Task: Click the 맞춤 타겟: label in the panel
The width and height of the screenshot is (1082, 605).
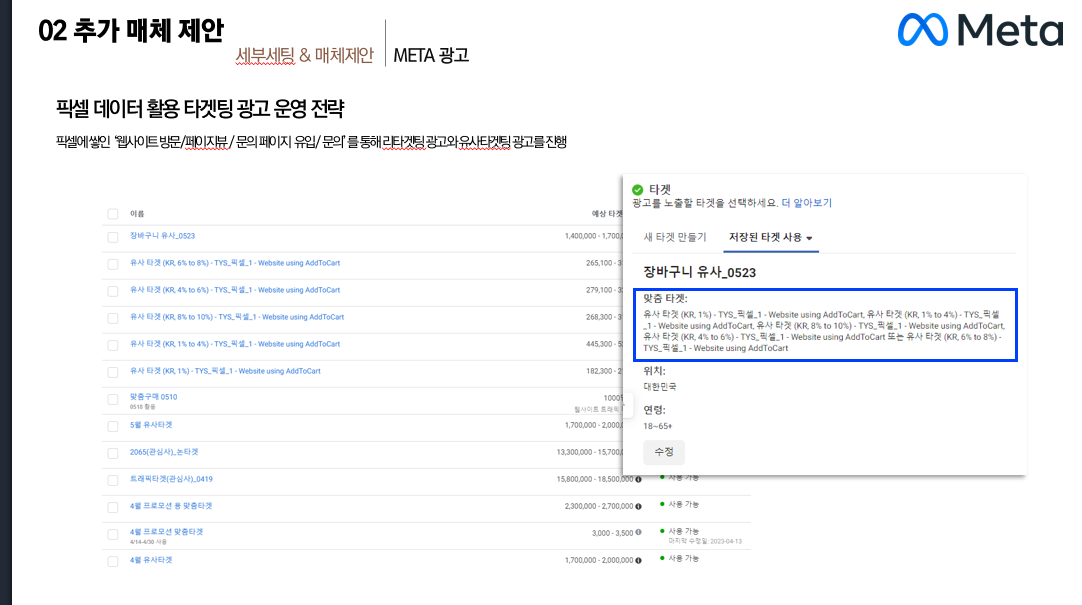Action: 665,299
